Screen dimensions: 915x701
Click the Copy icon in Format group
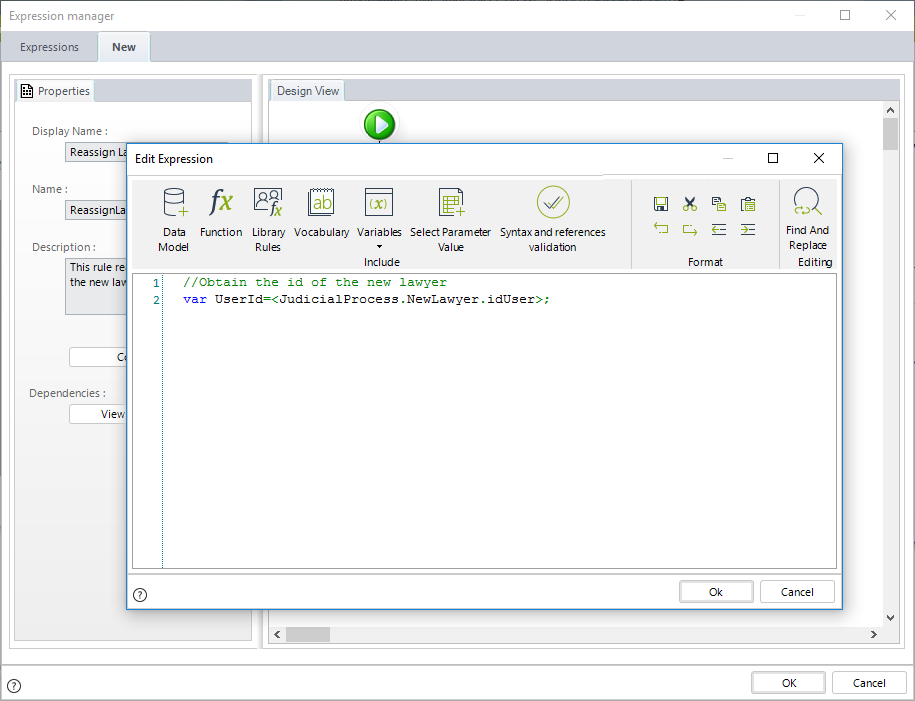coord(719,204)
